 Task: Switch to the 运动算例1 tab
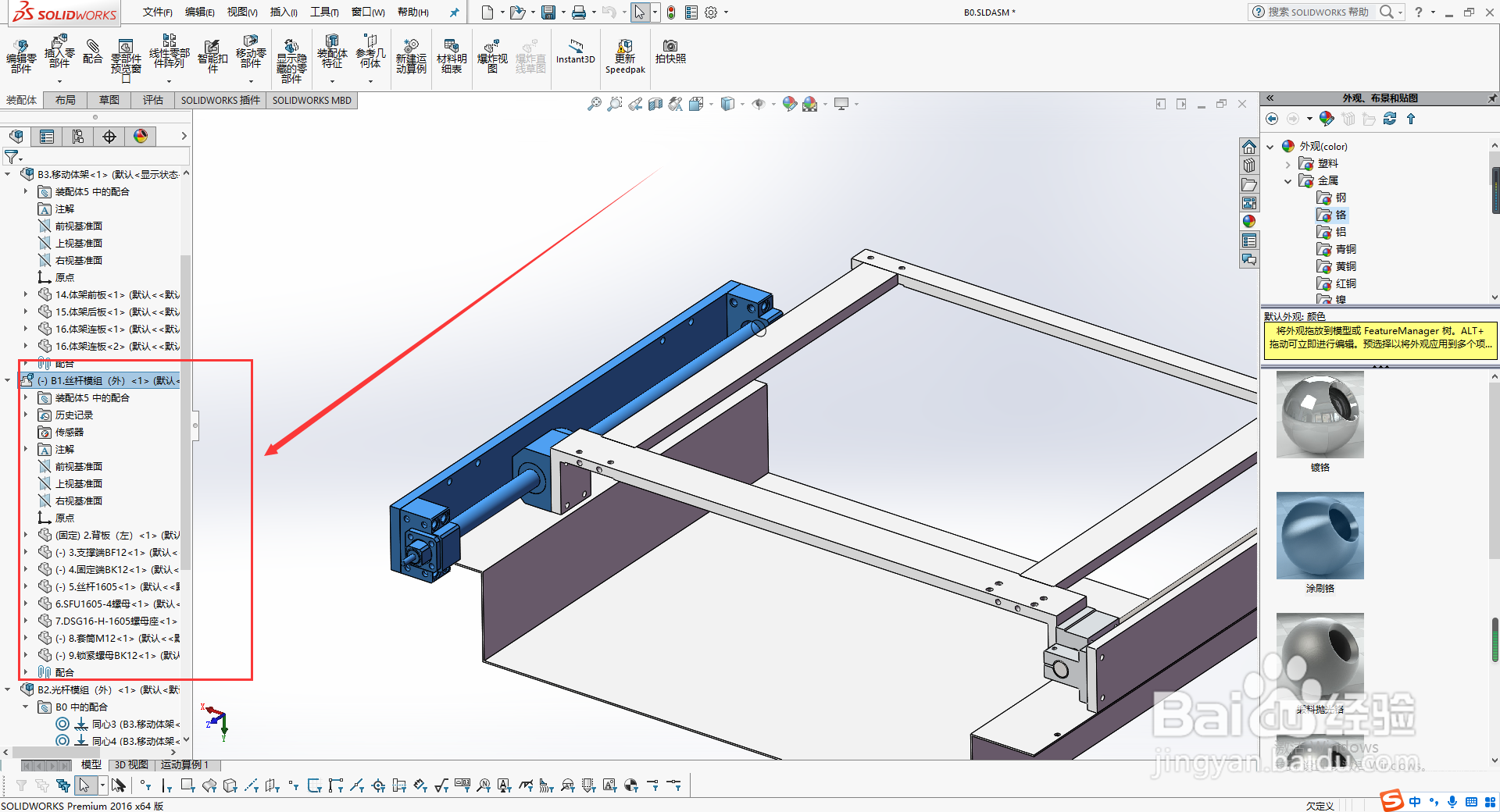click(185, 765)
